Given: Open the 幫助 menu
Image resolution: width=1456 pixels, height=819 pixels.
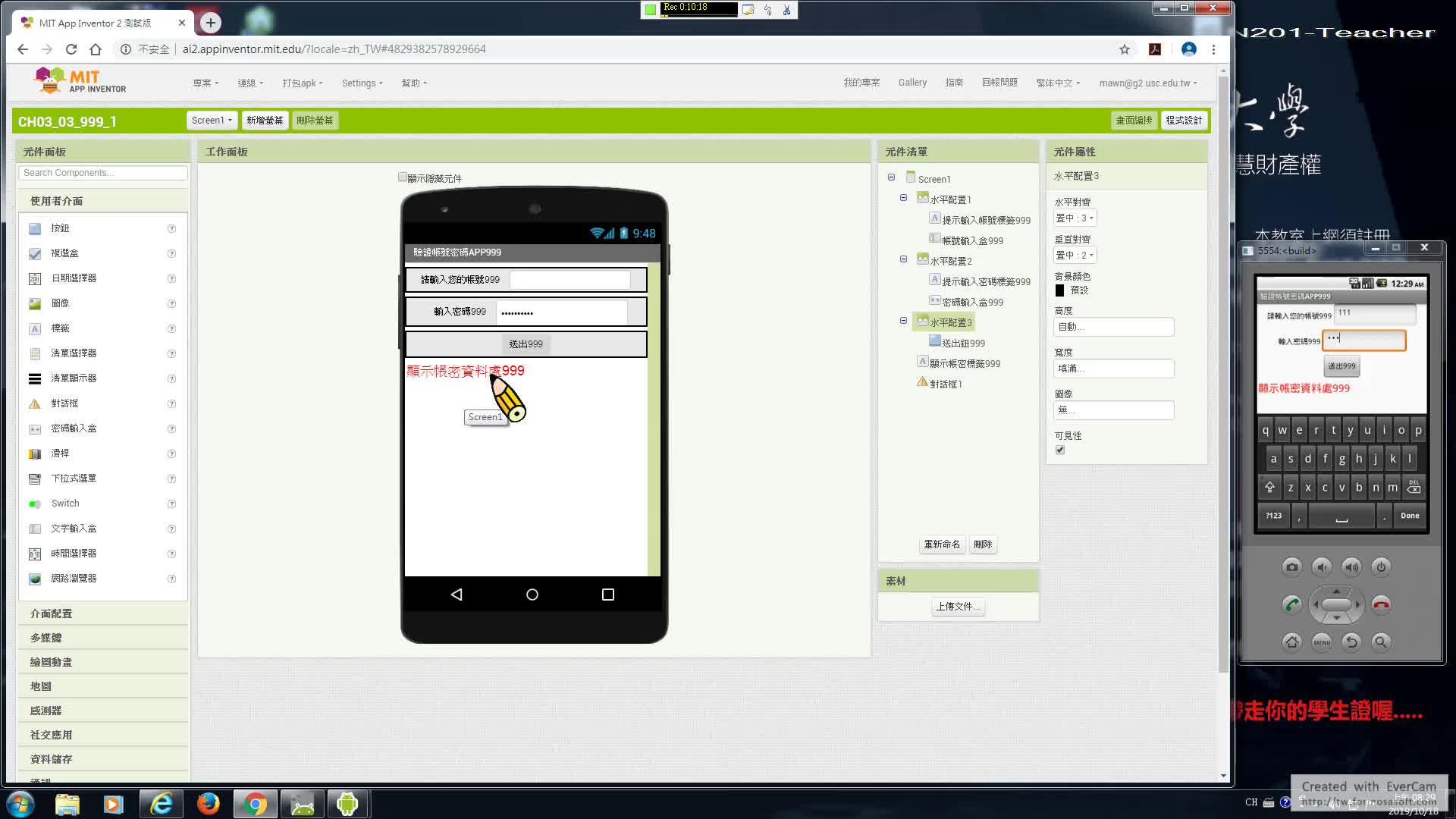Looking at the screenshot, I should 414,83.
